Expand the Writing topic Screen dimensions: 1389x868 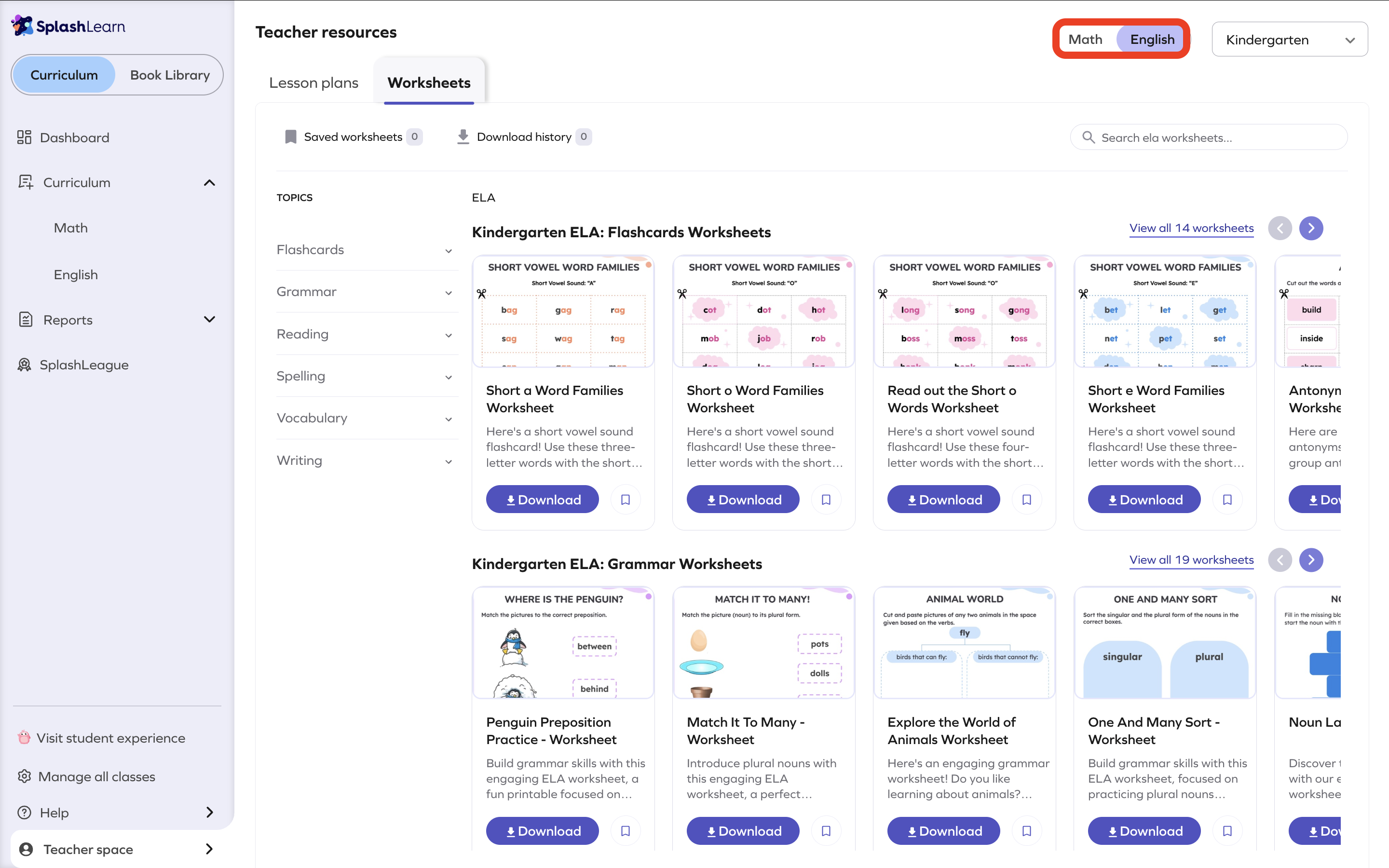(368, 461)
